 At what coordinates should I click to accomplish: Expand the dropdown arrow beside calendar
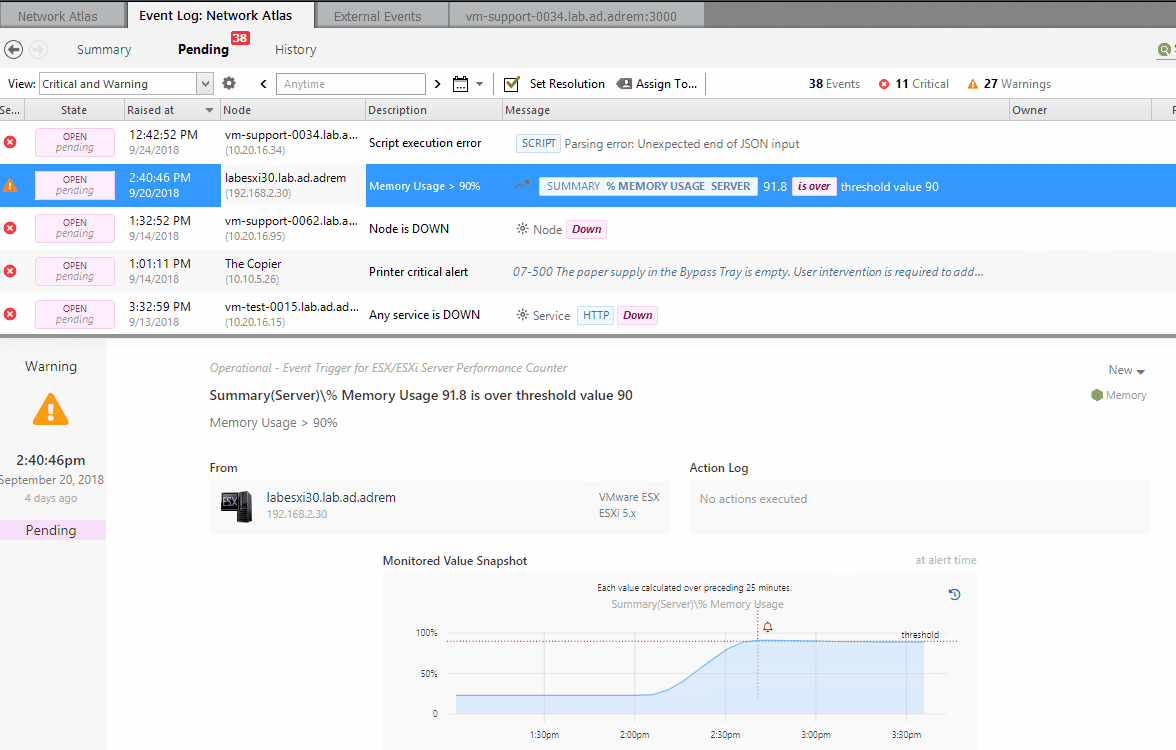tap(479, 84)
